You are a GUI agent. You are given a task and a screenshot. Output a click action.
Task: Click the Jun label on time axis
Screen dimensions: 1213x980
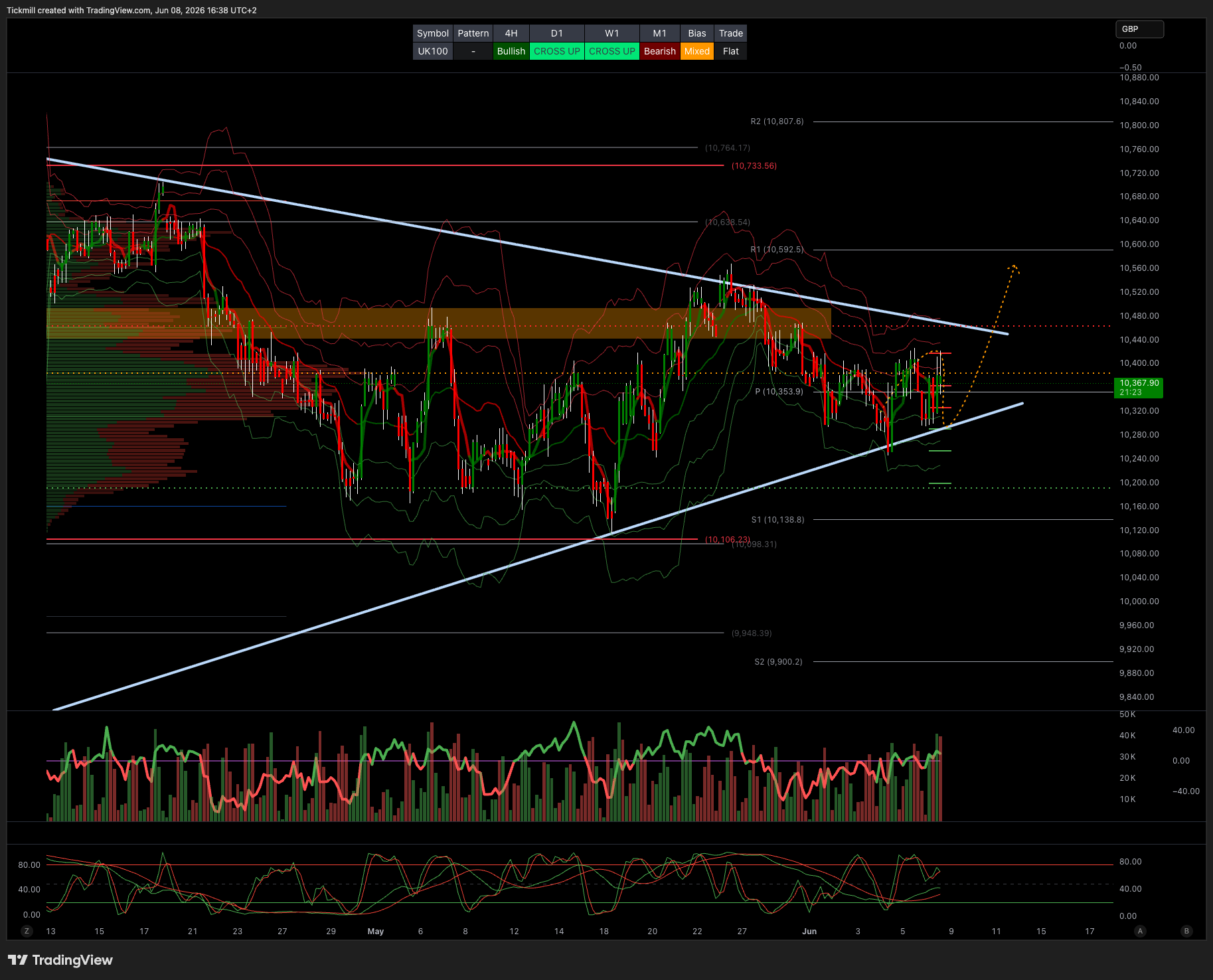[x=809, y=932]
